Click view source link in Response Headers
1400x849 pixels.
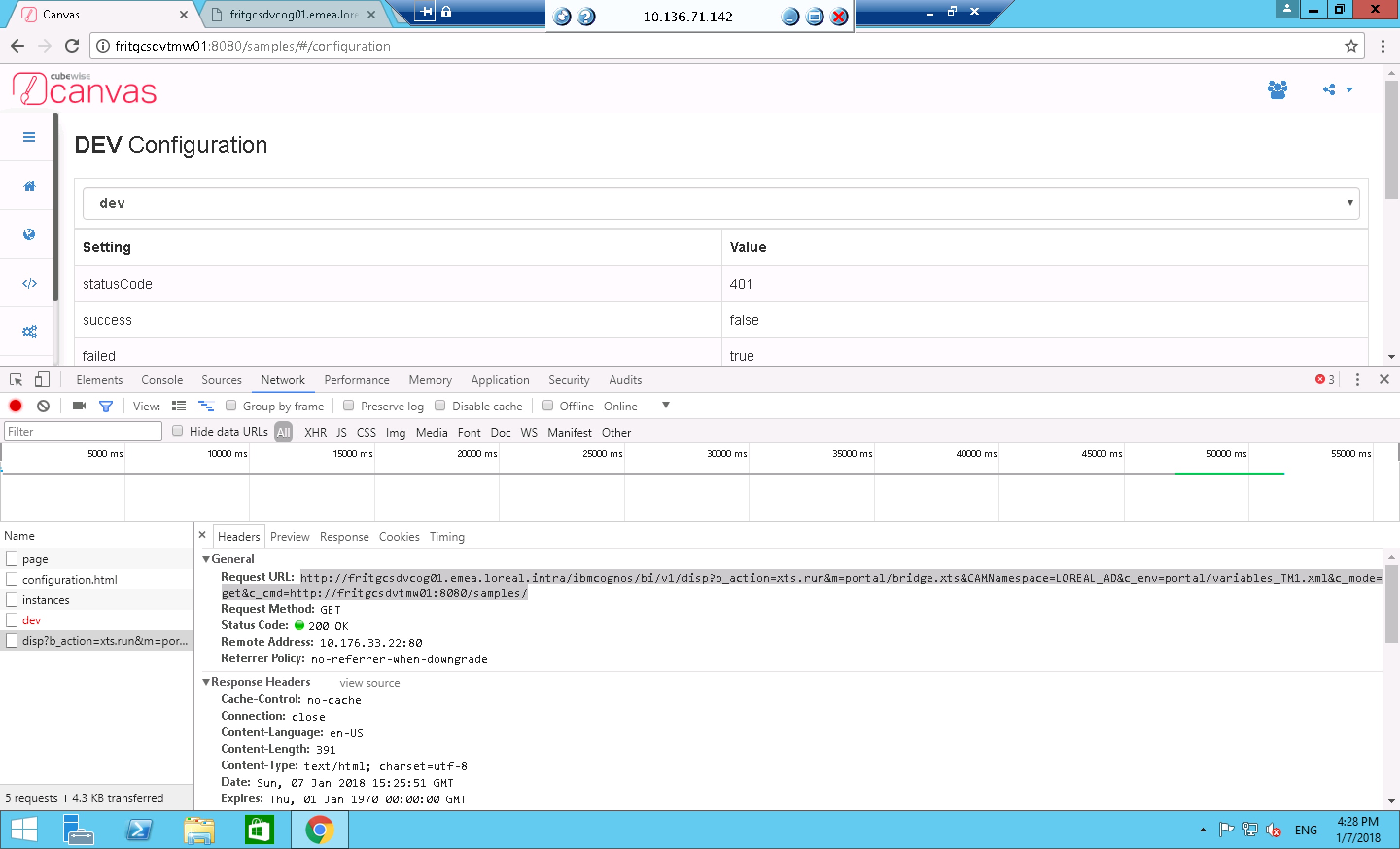[x=370, y=683]
